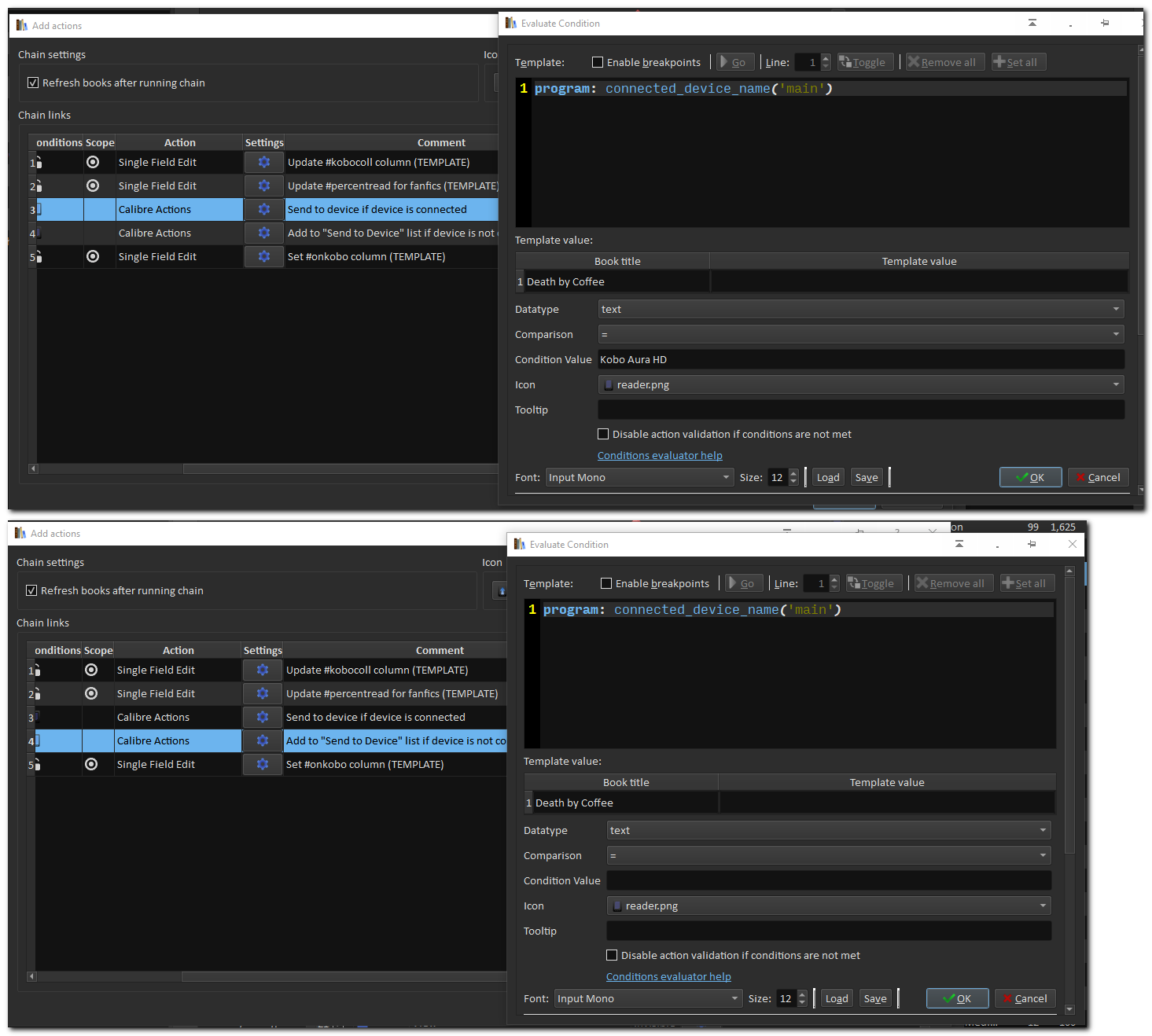This screenshot has height=1036, width=1152.
Task: Click Remove all in Kobo Aura HD dialog
Action: pyautogui.click(x=945, y=62)
